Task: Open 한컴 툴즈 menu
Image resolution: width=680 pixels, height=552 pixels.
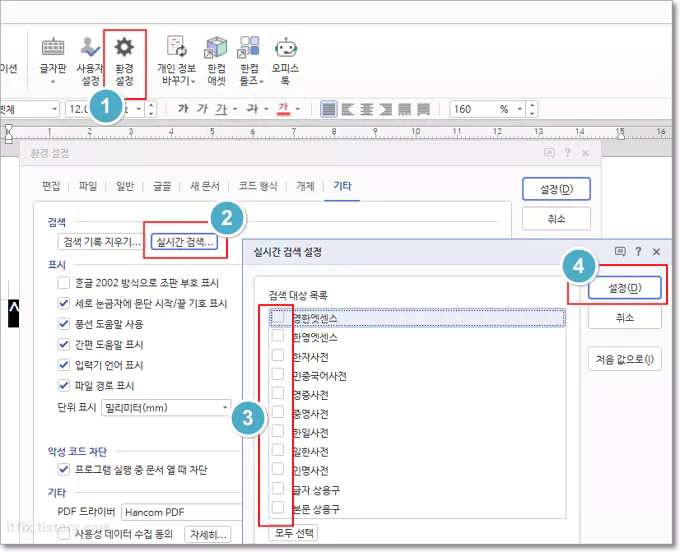Action: tap(250, 61)
